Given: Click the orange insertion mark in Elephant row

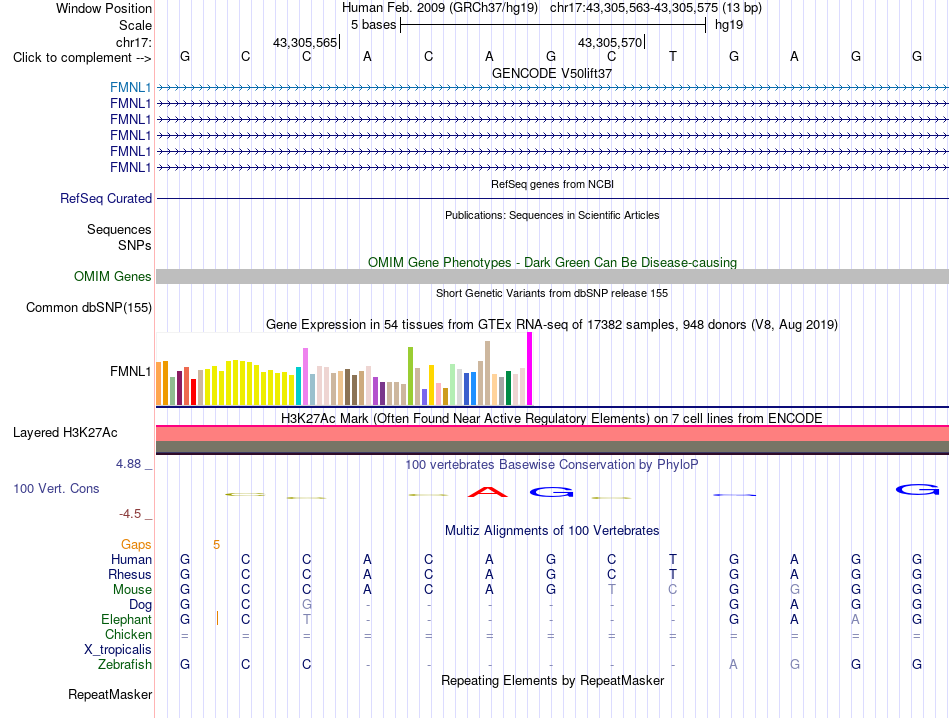Looking at the screenshot, I should pos(217,619).
